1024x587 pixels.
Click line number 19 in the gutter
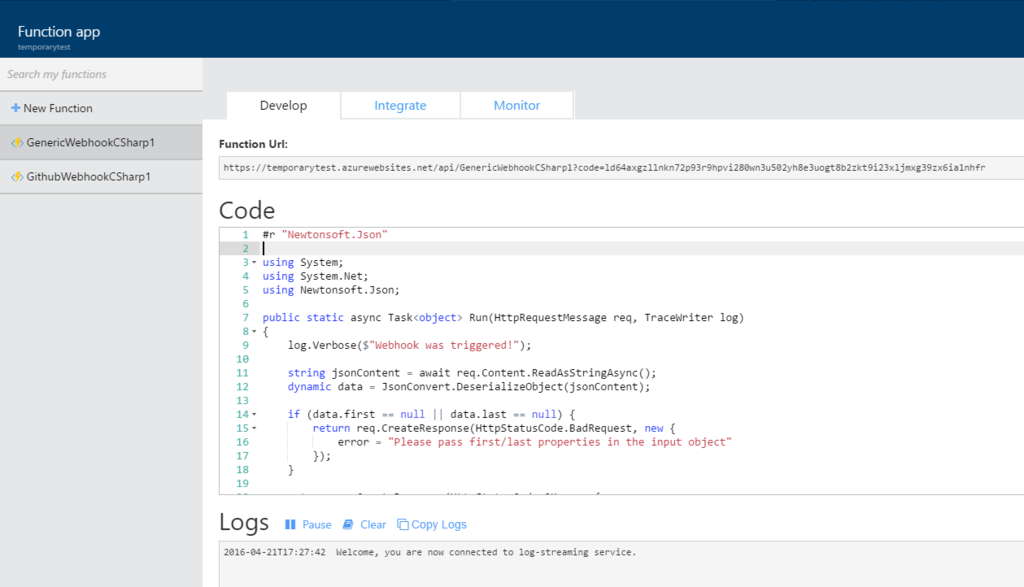click(x=242, y=484)
